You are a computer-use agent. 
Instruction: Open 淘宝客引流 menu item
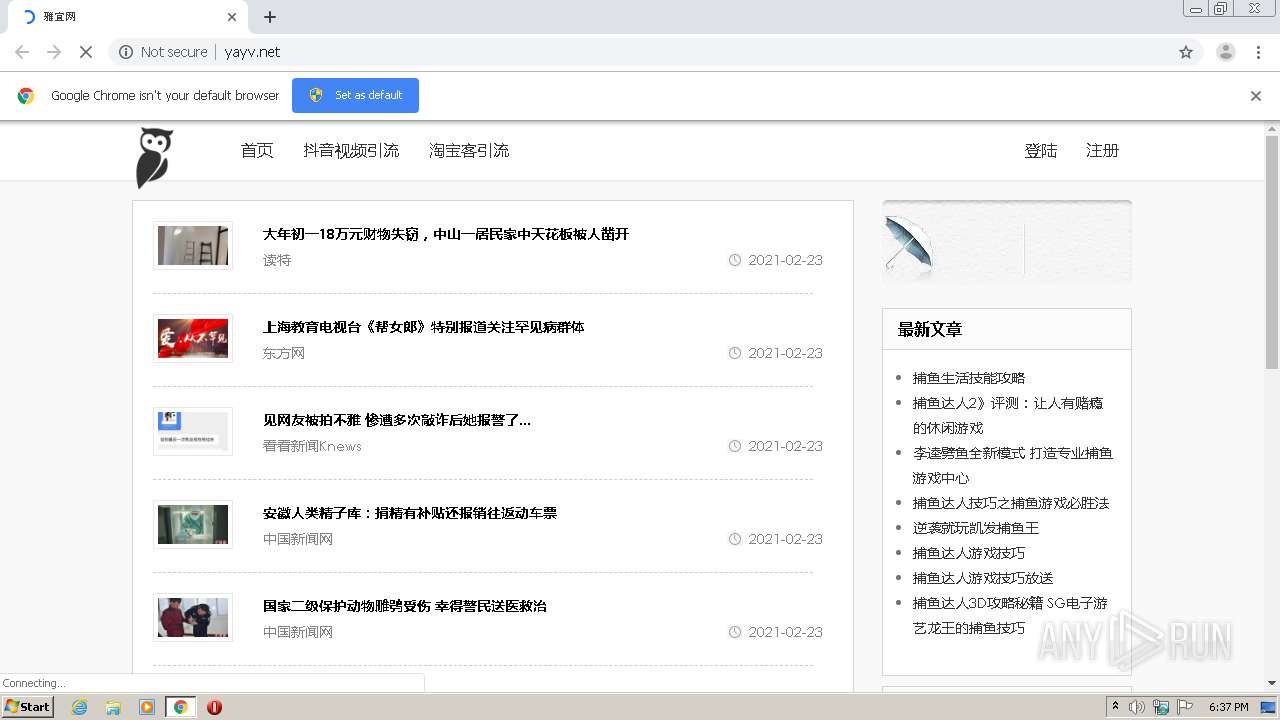click(469, 151)
